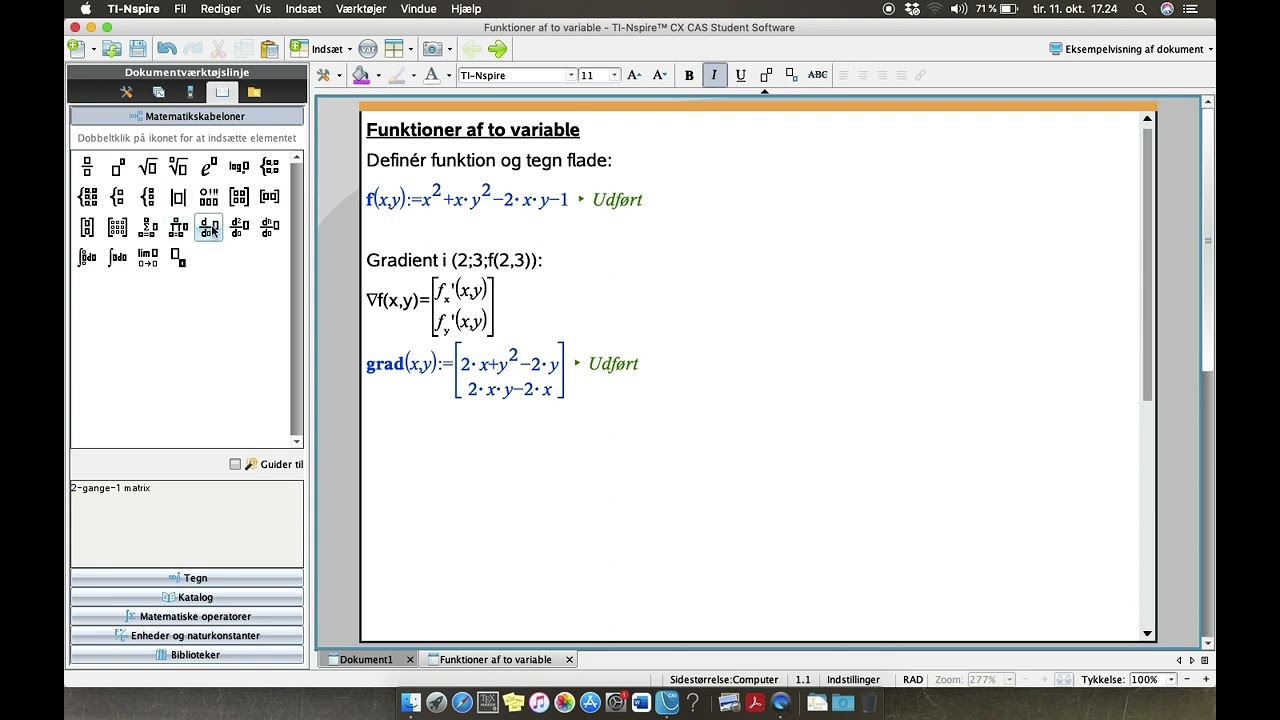
Task: Toggle superscript formatting
Action: point(766,75)
